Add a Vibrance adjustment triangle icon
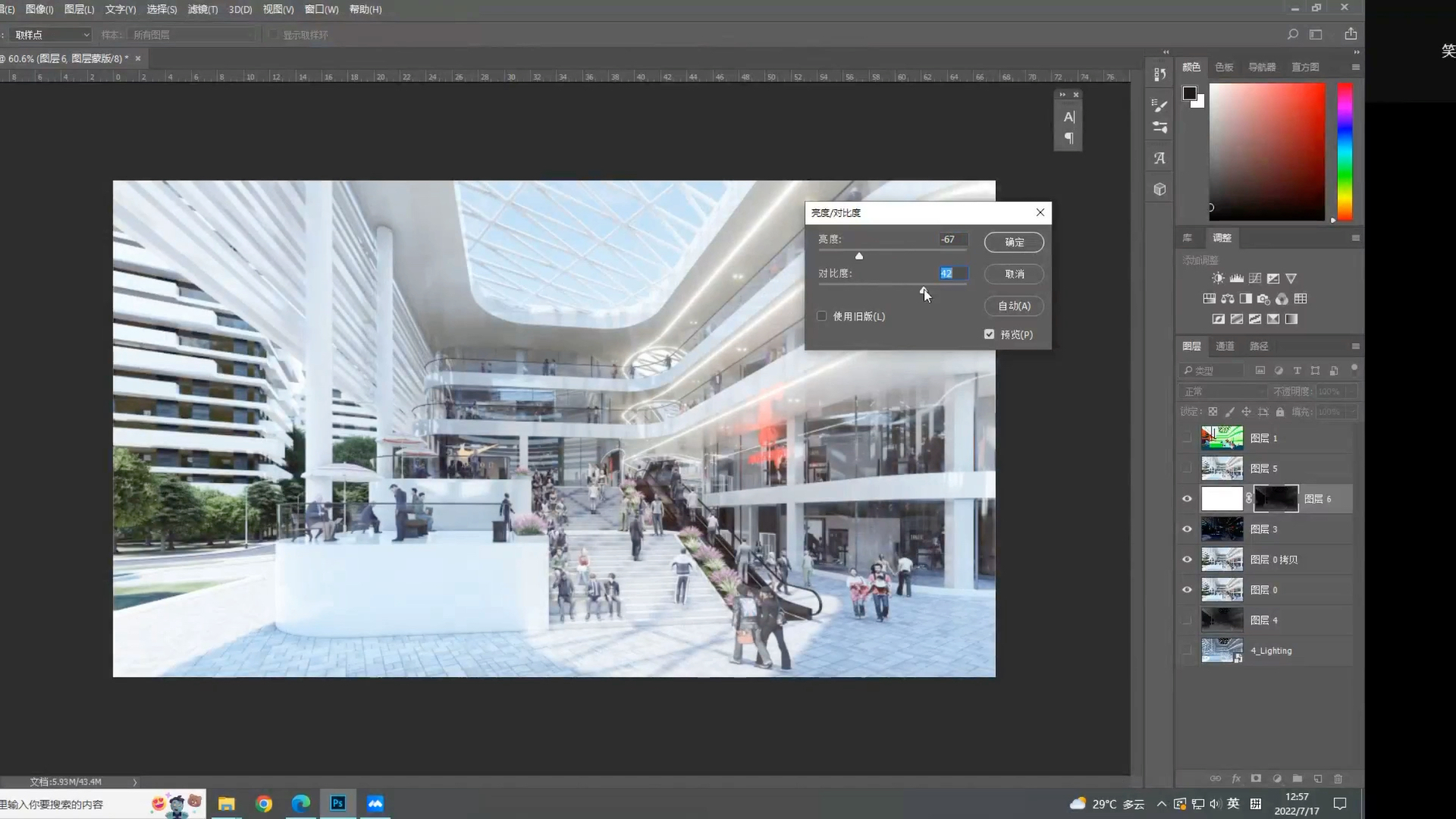This screenshot has width=1456, height=819. tap(1291, 278)
